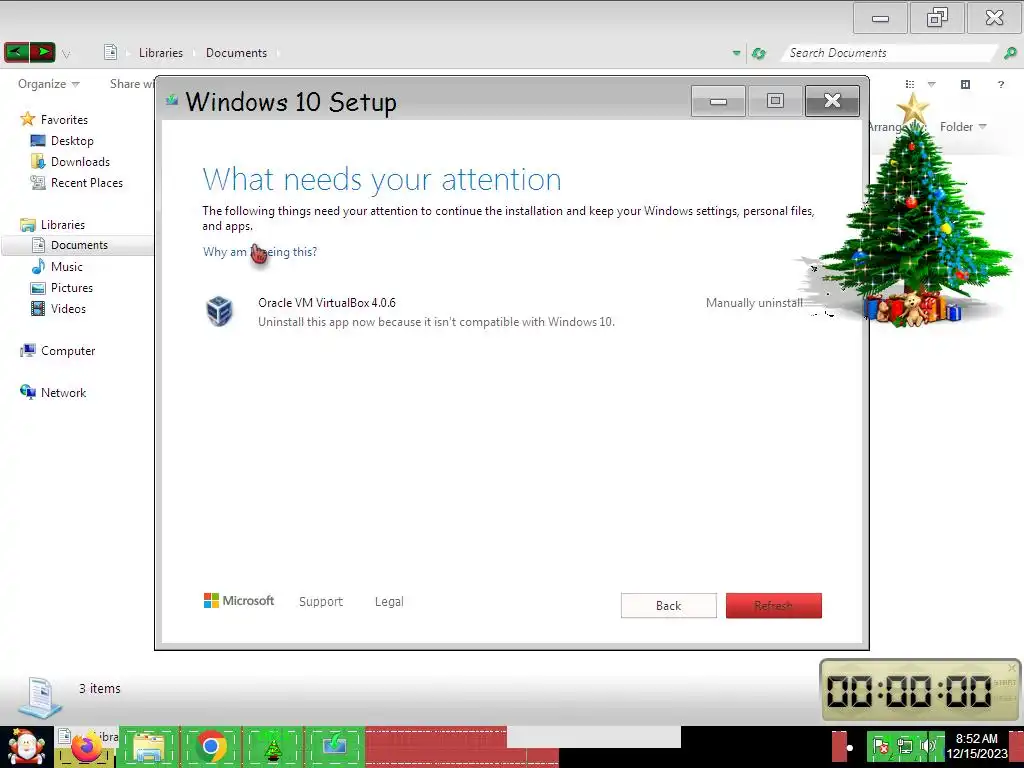Open the Pictures library in the sidebar
The image size is (1024, 768).
pos(72,287)
